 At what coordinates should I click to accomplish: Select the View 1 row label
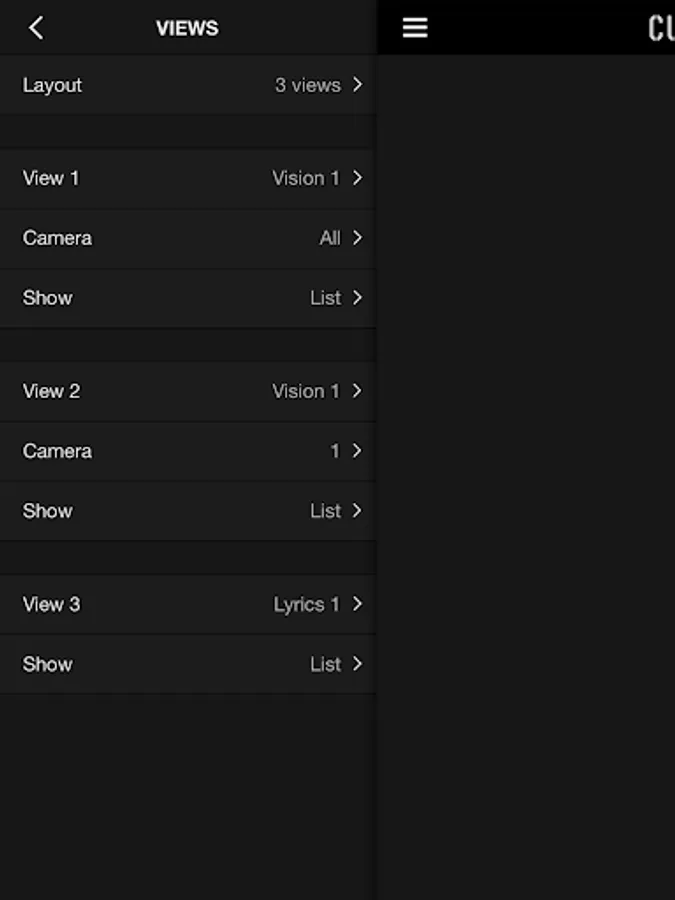(51, 178)
